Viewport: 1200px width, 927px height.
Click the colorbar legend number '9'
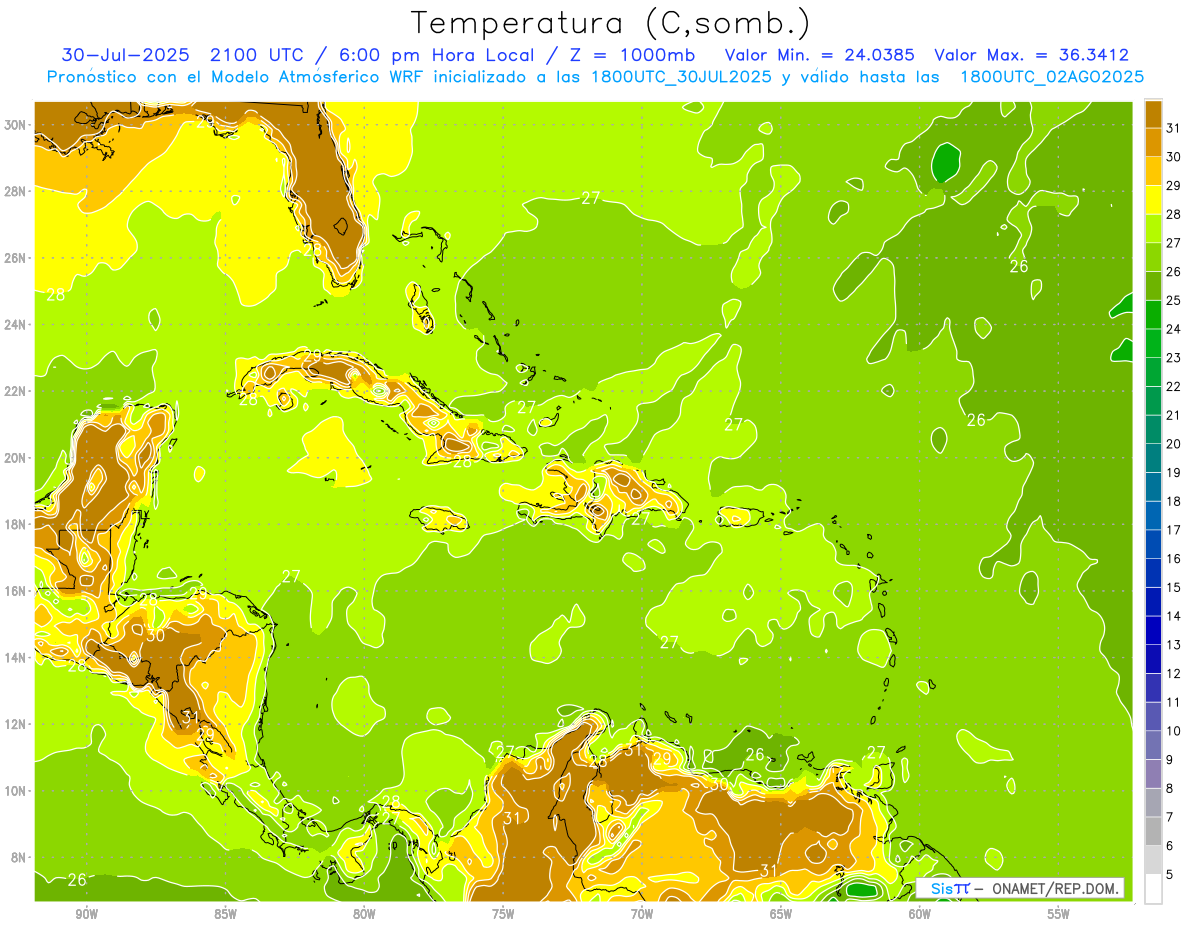tap(1170, 760)
